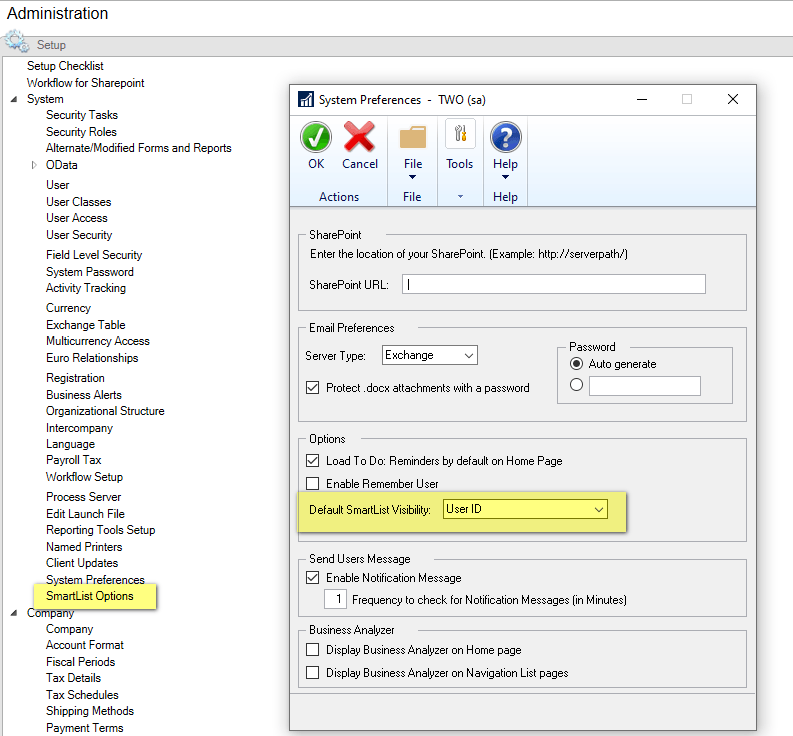Open Multicurrency Access
Viewport: 793px width, 736px height.
98,341
